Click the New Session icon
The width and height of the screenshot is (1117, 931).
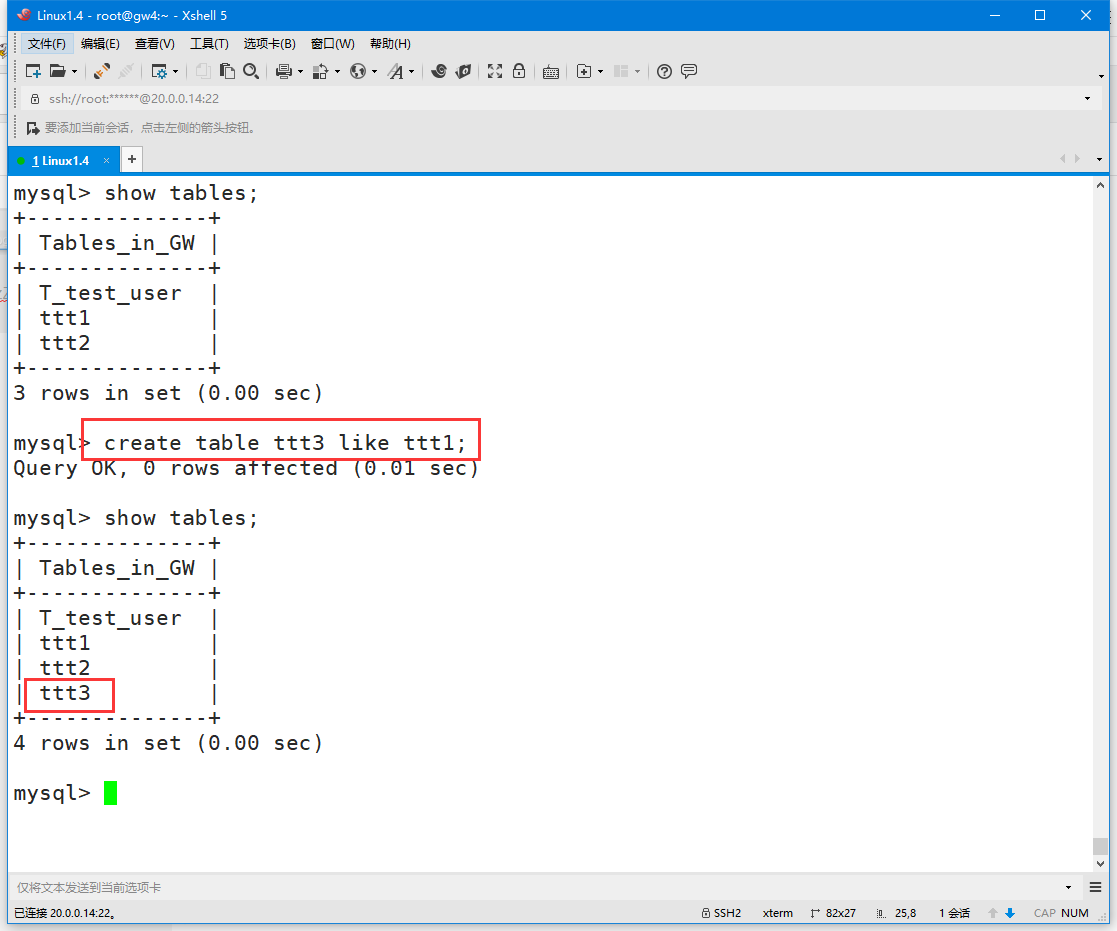[x=33, y=71]
